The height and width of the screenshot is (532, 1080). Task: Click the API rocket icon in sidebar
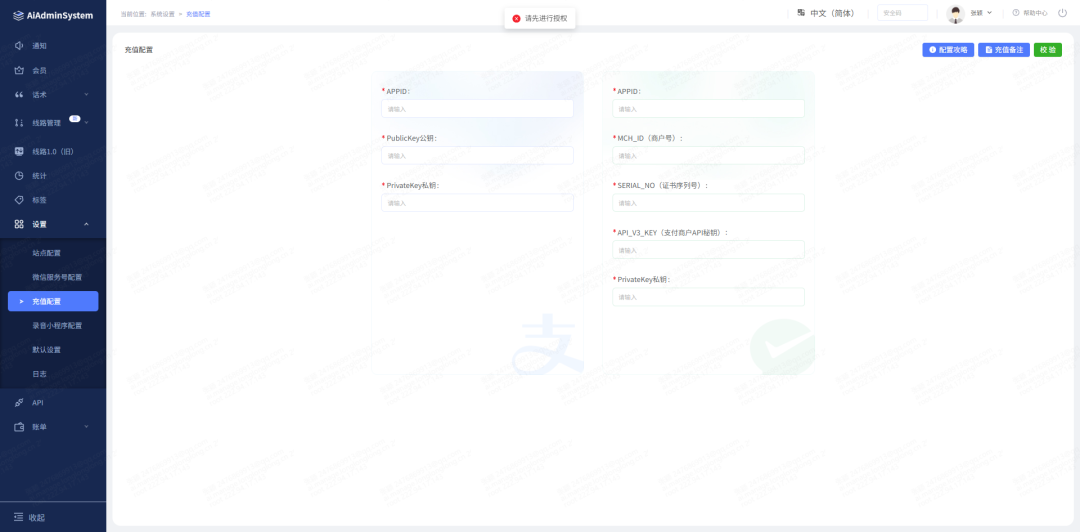(x=19, y=402)
